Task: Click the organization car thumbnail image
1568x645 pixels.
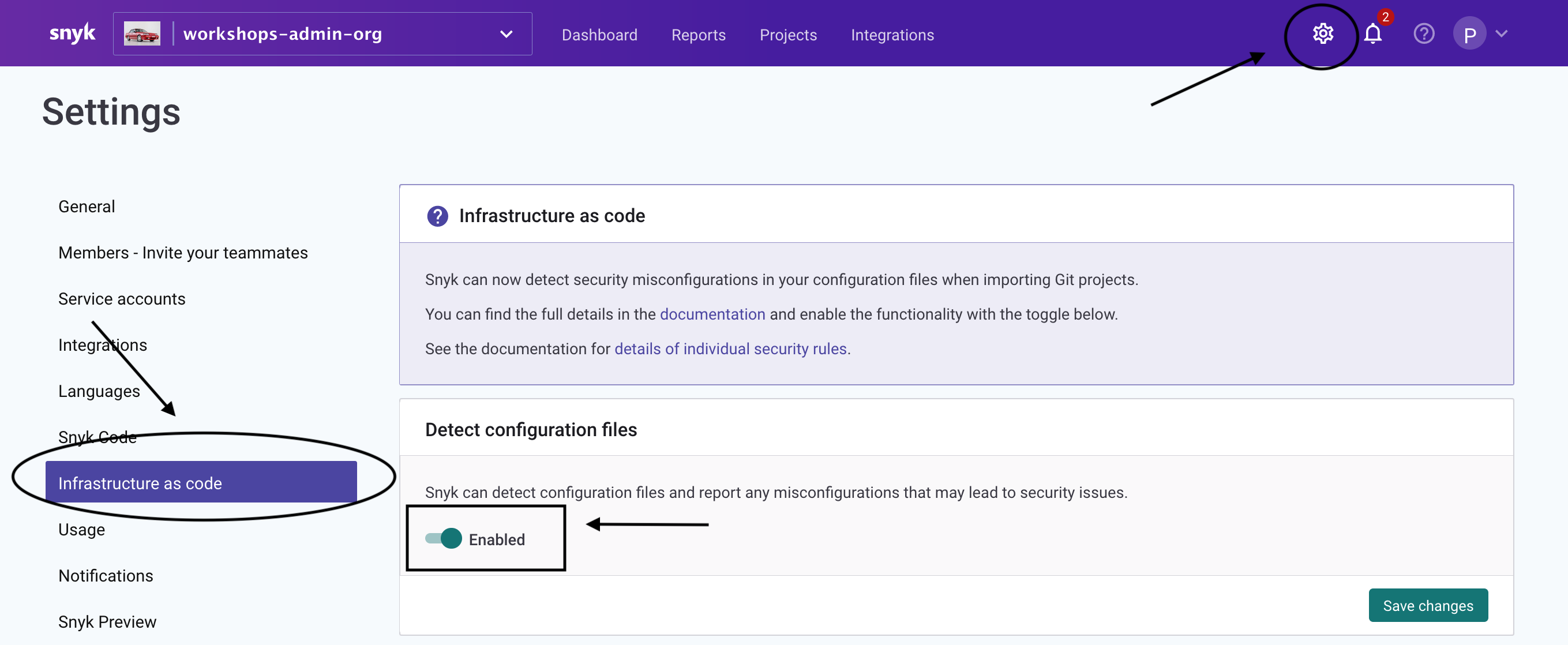Action: [142, 34]
